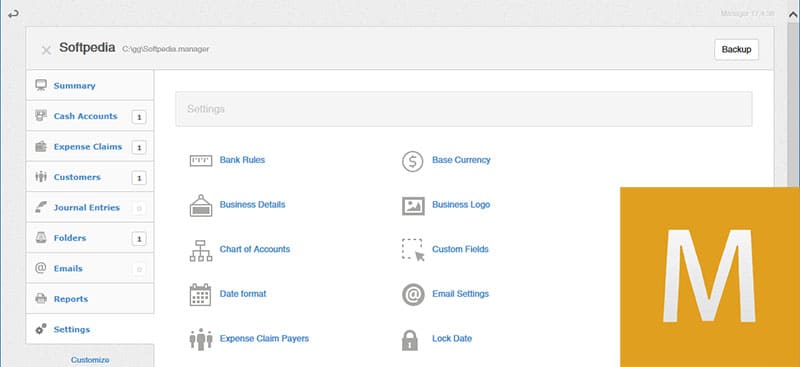Go to the Customers tab

click(90, 177)
